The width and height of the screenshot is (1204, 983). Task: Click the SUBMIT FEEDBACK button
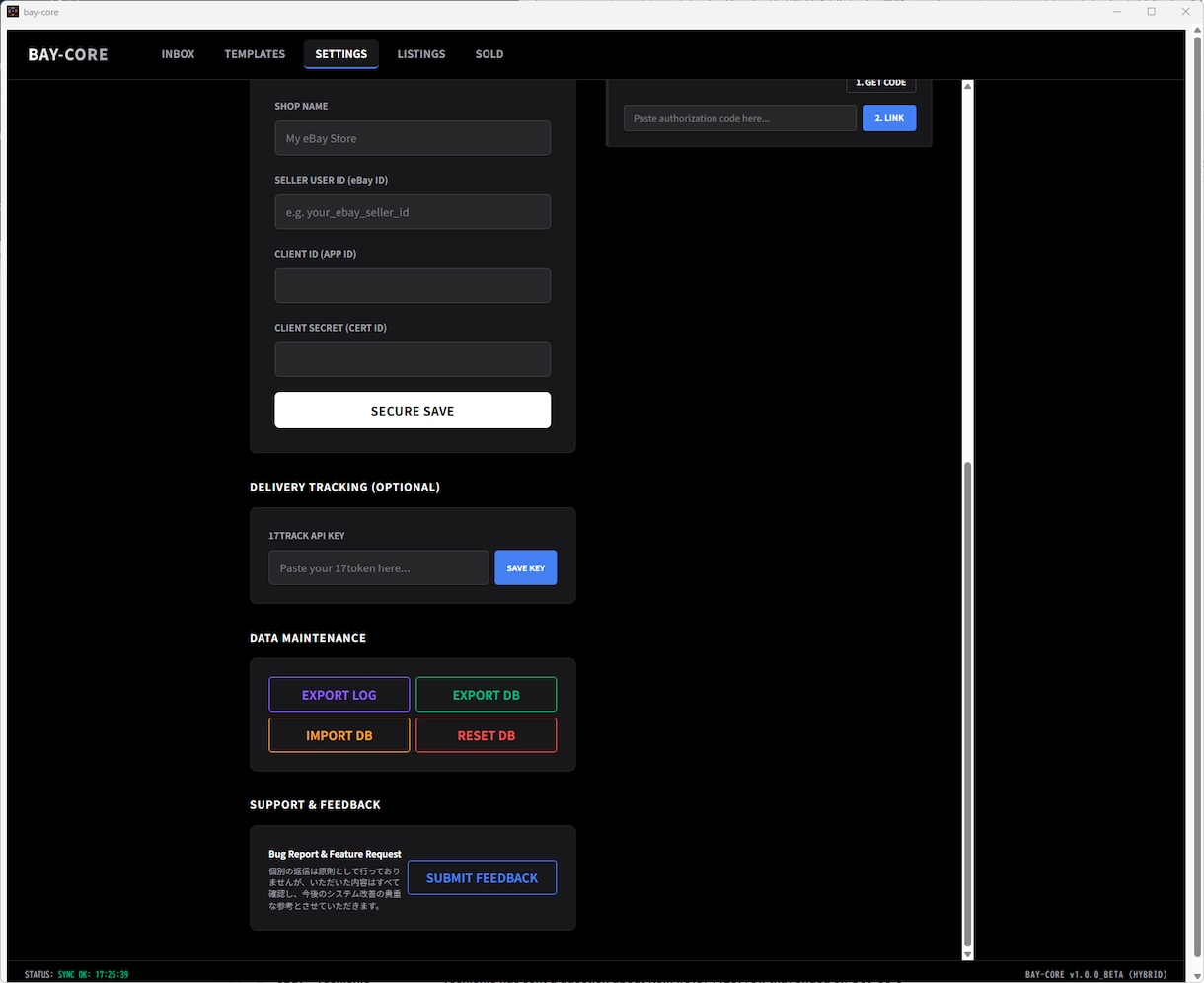pos(482,877)
